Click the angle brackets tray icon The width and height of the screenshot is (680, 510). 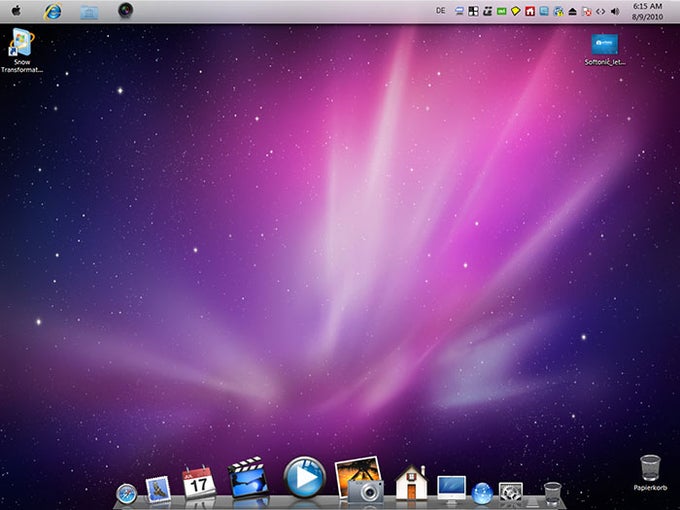tap(601, 12)
